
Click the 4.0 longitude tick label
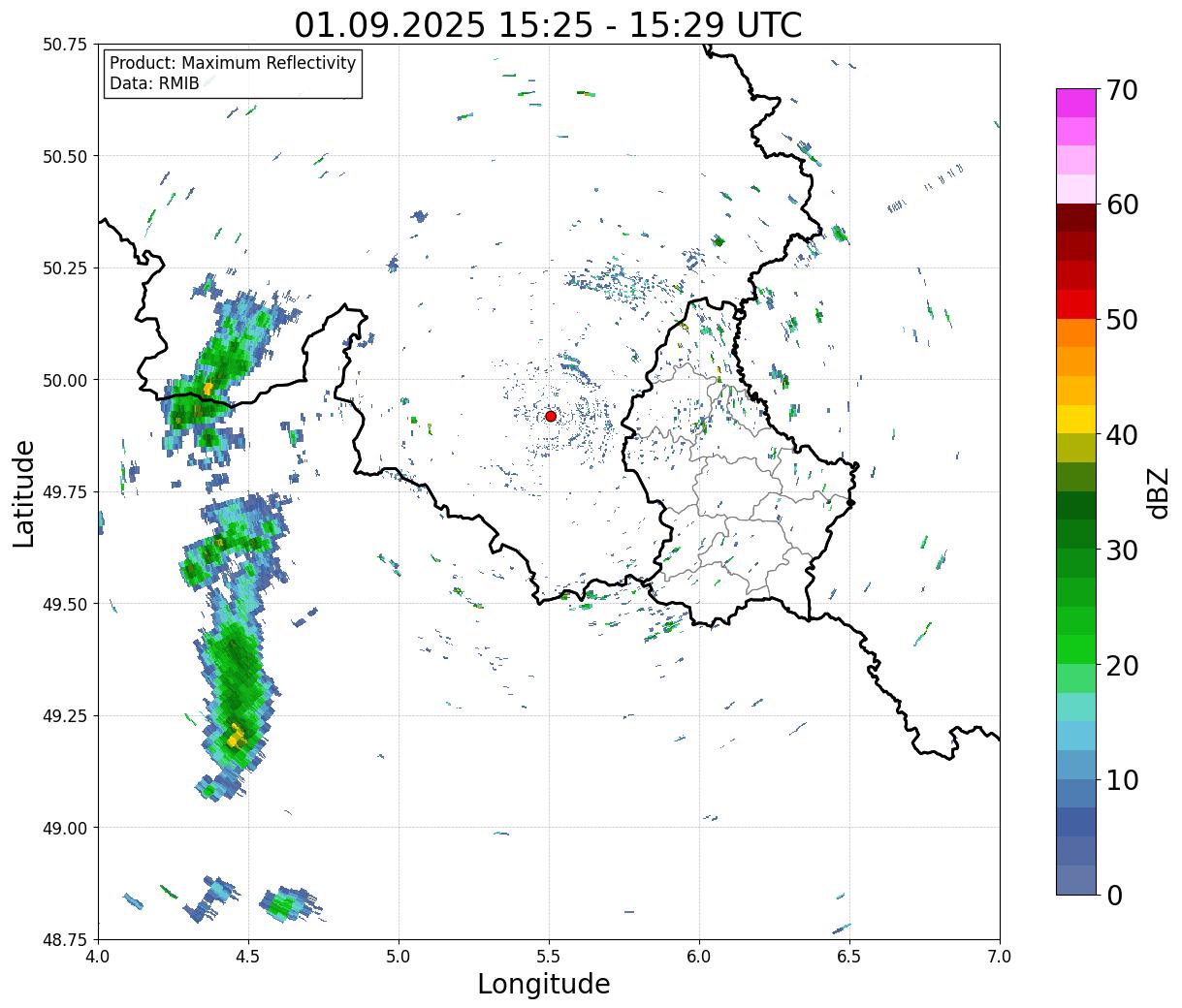98,957
